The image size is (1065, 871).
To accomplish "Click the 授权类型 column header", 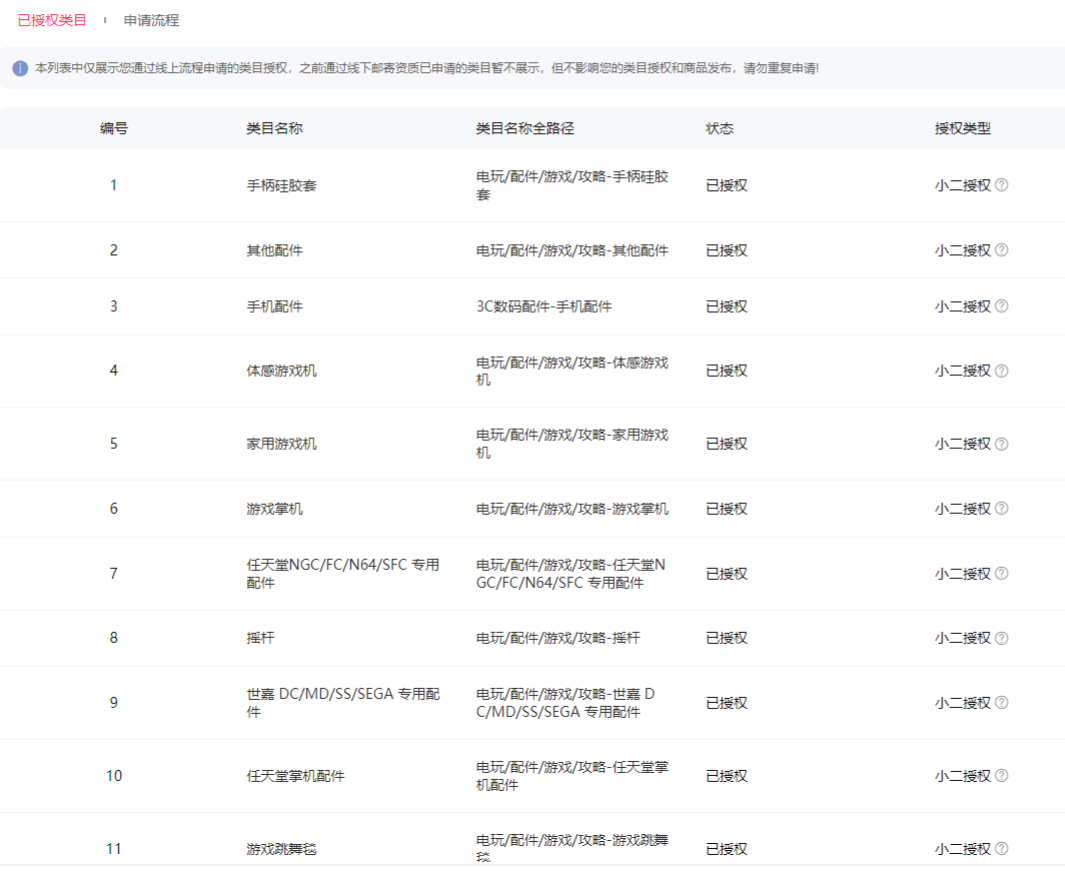I will (962, 129).
